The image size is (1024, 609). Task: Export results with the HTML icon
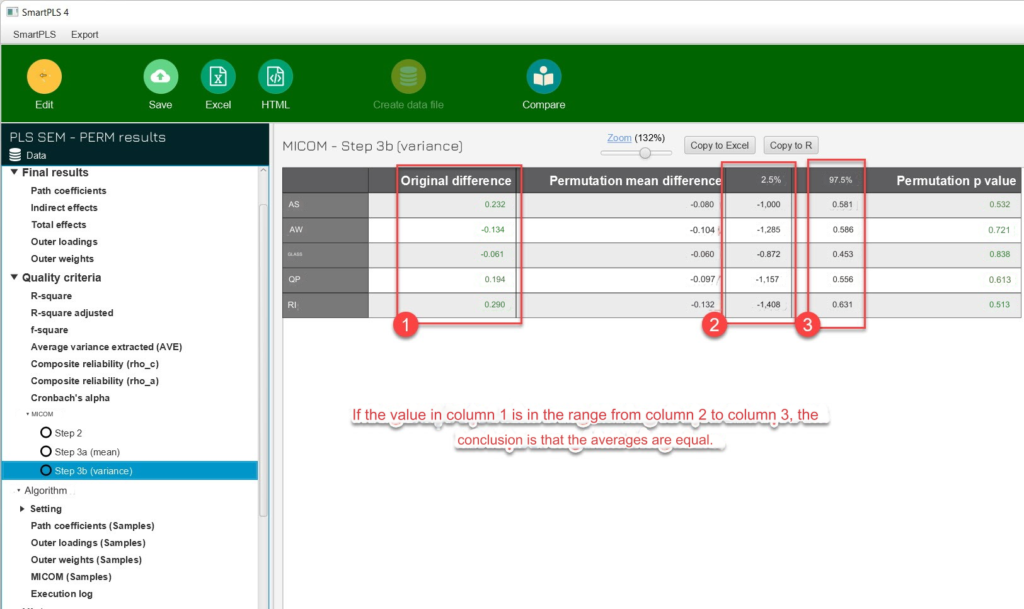pos(275,77)
